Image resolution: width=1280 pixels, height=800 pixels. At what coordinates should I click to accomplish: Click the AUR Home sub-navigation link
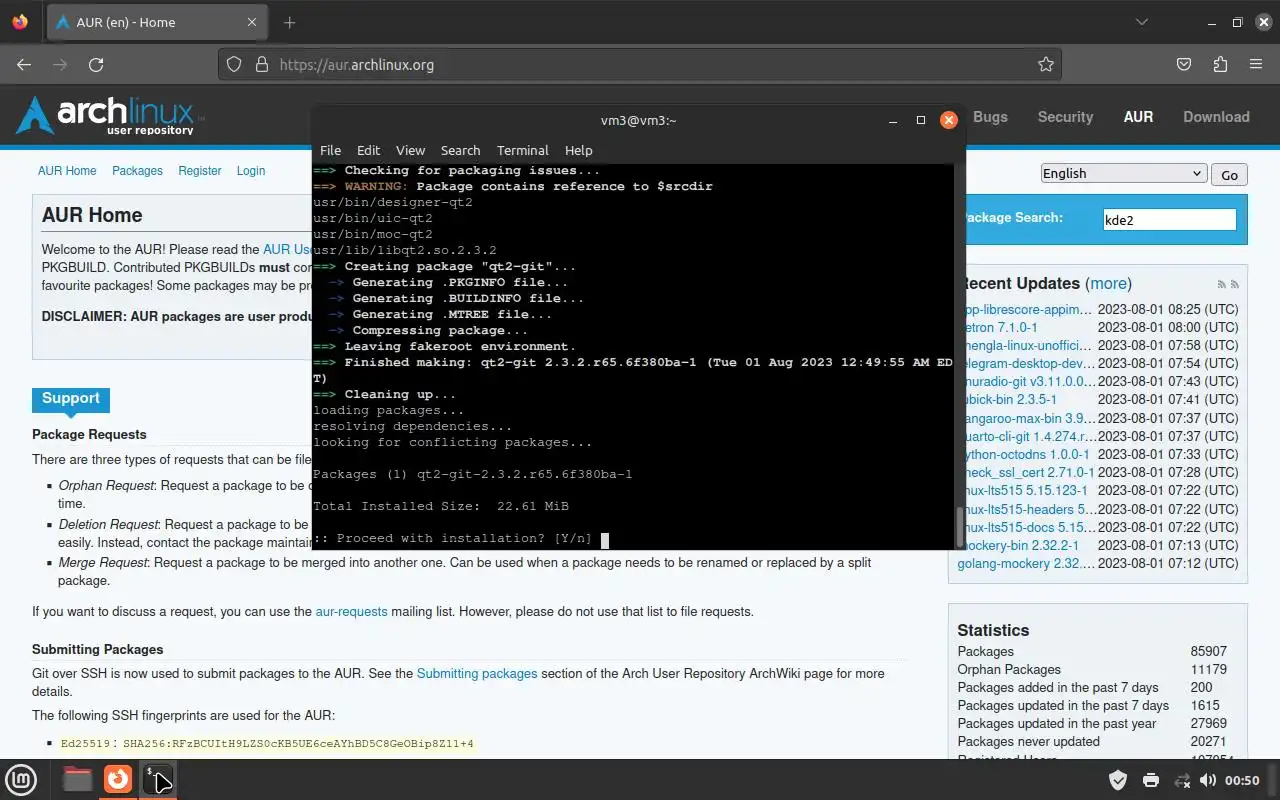pyautogui.click(x=67, y=171)
